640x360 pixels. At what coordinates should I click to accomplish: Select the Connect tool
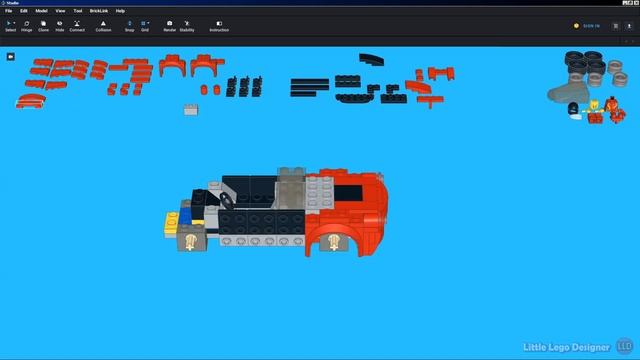pos(77,26)
